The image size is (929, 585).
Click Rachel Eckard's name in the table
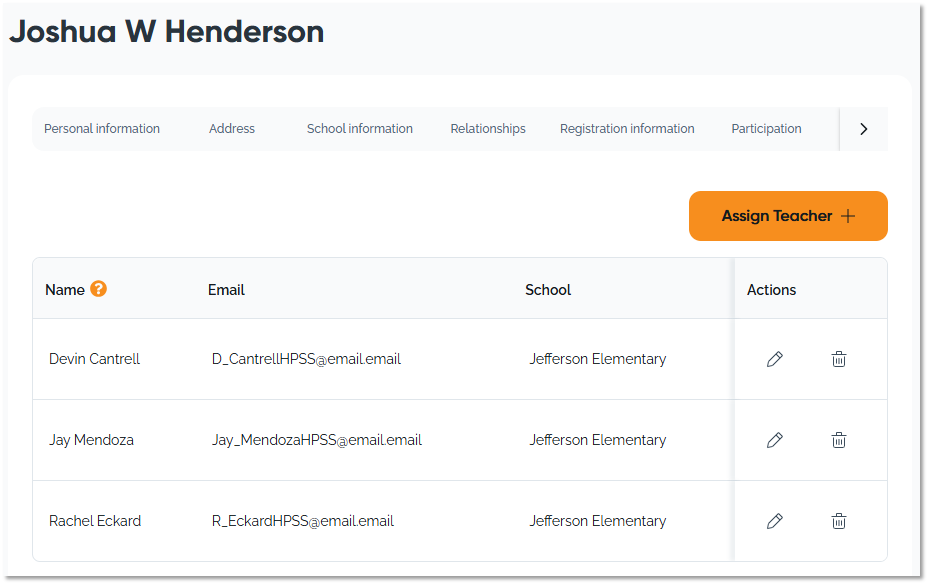[x=95, y=521]
